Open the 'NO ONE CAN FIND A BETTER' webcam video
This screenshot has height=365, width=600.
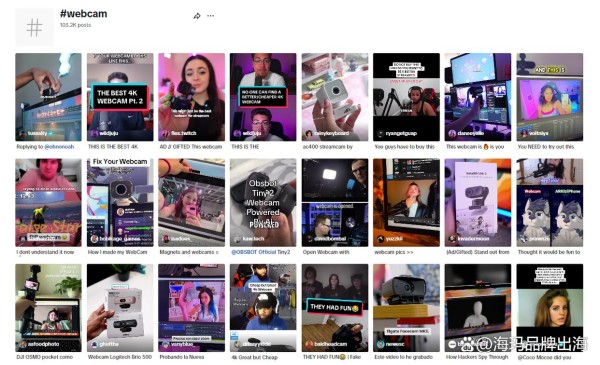263,97
